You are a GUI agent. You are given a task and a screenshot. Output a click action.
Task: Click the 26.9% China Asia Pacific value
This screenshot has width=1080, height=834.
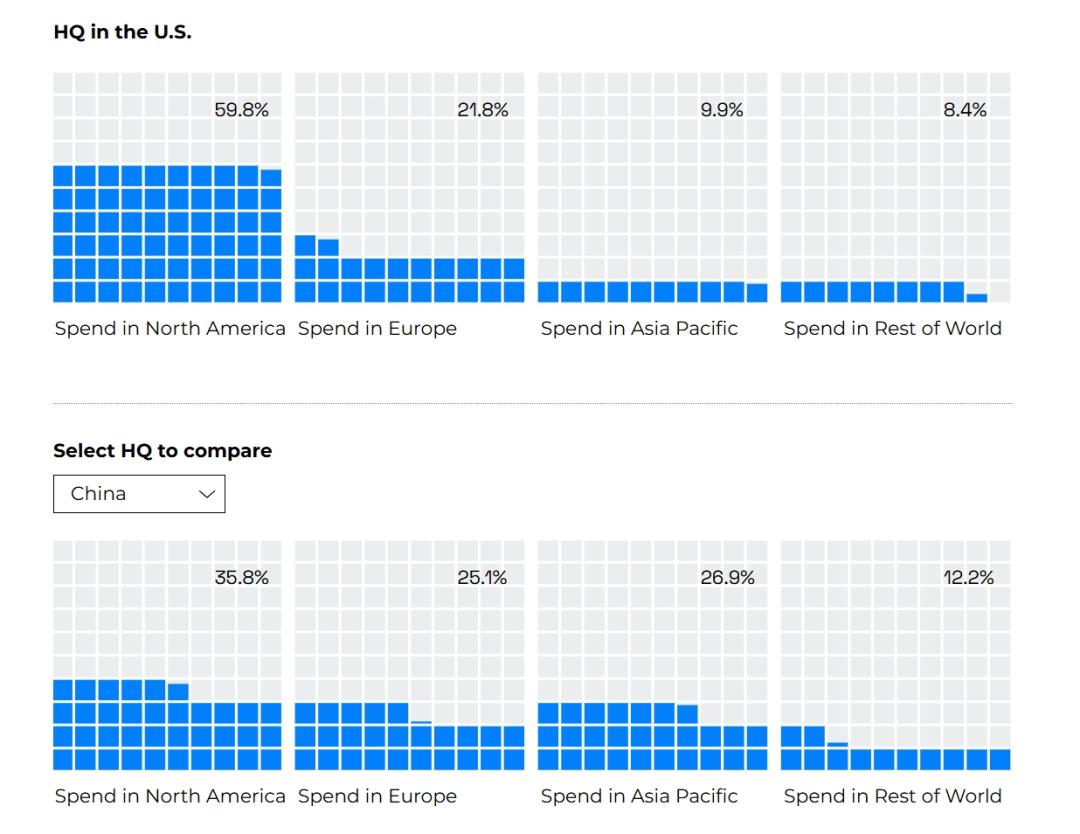tap(727, 577)
